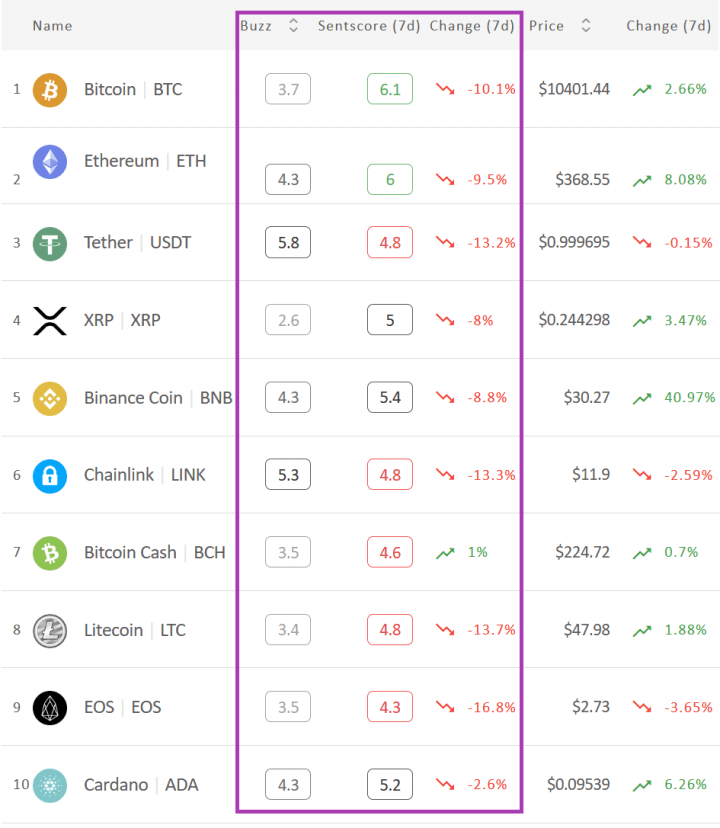Click the Bitcoin coin logo icon
The height and width of the screenshot is (828, 720).
(49, 90)
